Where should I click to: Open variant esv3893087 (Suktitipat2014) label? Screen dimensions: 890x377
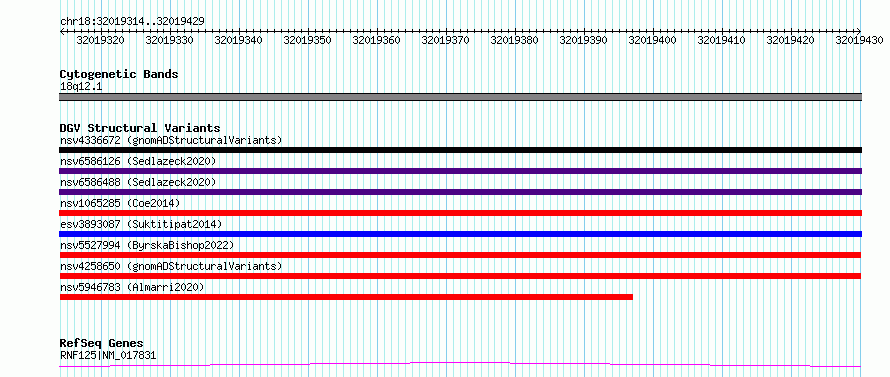(x=141, y=224)
